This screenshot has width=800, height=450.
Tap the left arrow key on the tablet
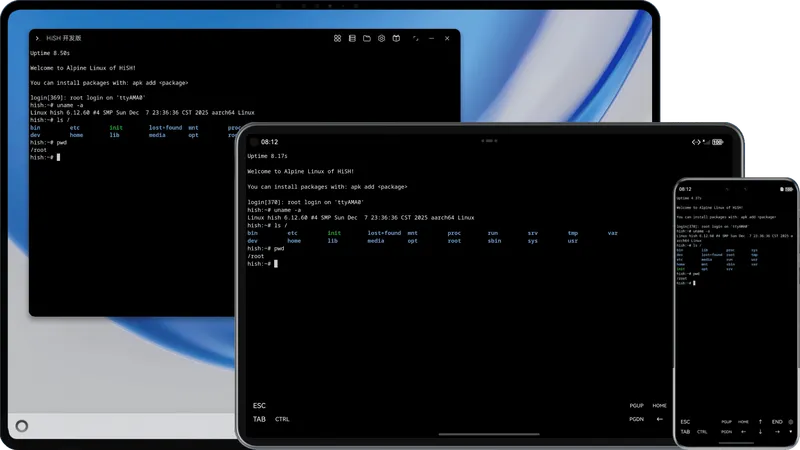[660, 419]
